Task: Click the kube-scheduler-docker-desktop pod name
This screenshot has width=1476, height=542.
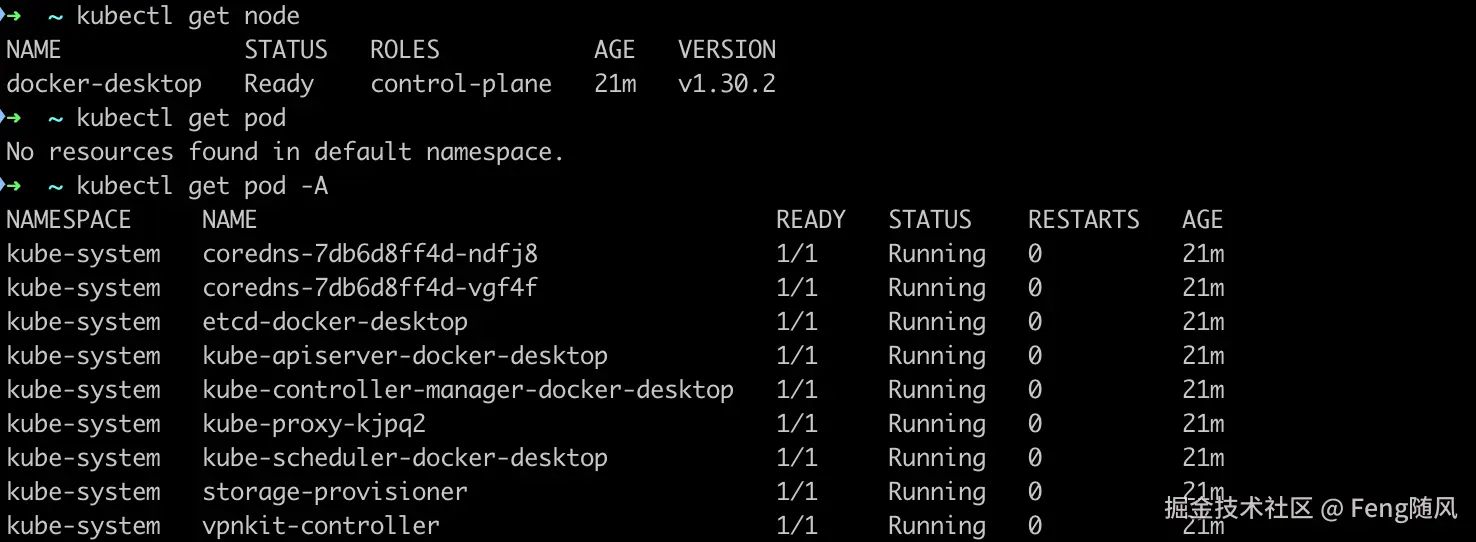Action: point(405,458)
